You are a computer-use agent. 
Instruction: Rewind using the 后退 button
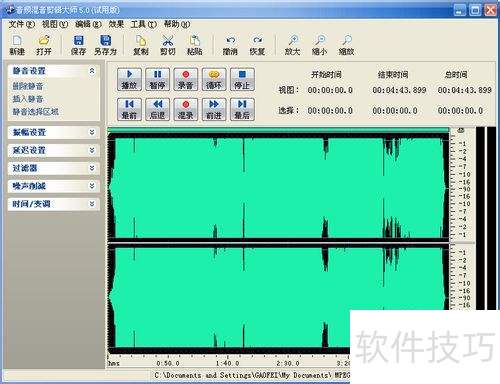[157, 109]
